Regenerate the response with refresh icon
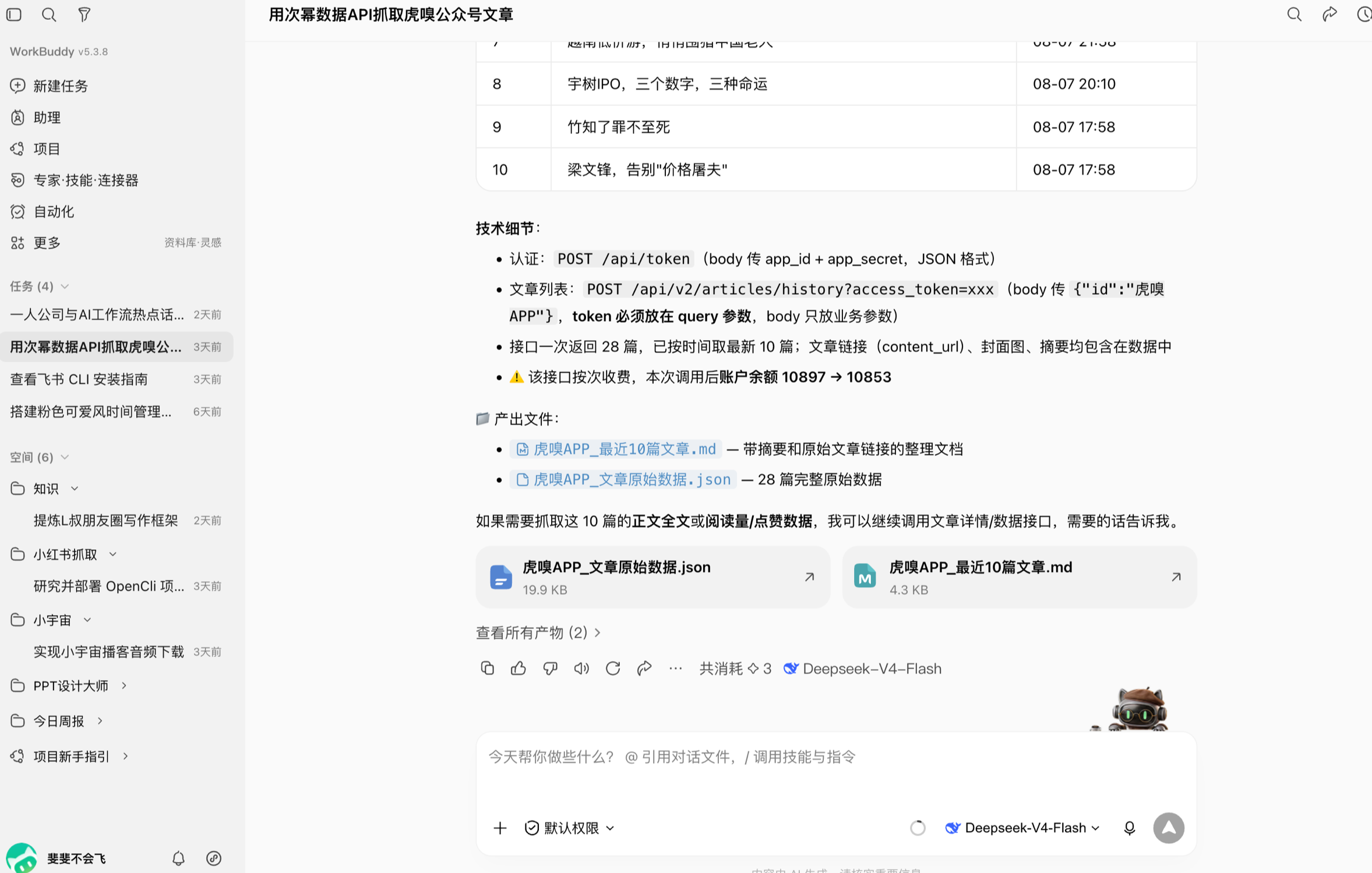Viewport: 1372px width, 873px height. click(x=613, y=669)
